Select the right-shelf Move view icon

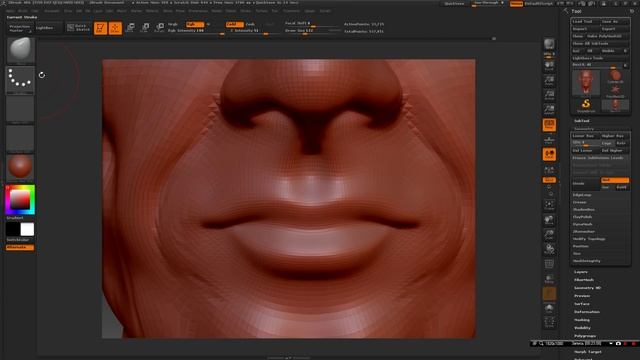click(x=549, y=220)
